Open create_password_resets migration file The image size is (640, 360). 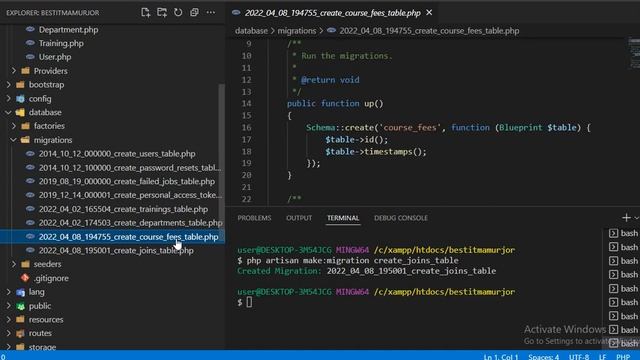[130, 167]
